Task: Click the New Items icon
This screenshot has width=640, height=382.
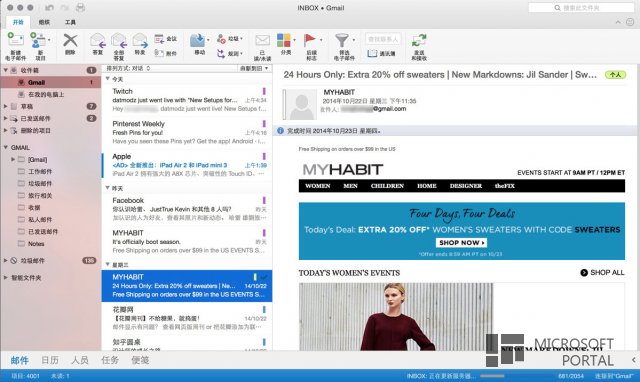Action: 38,41
